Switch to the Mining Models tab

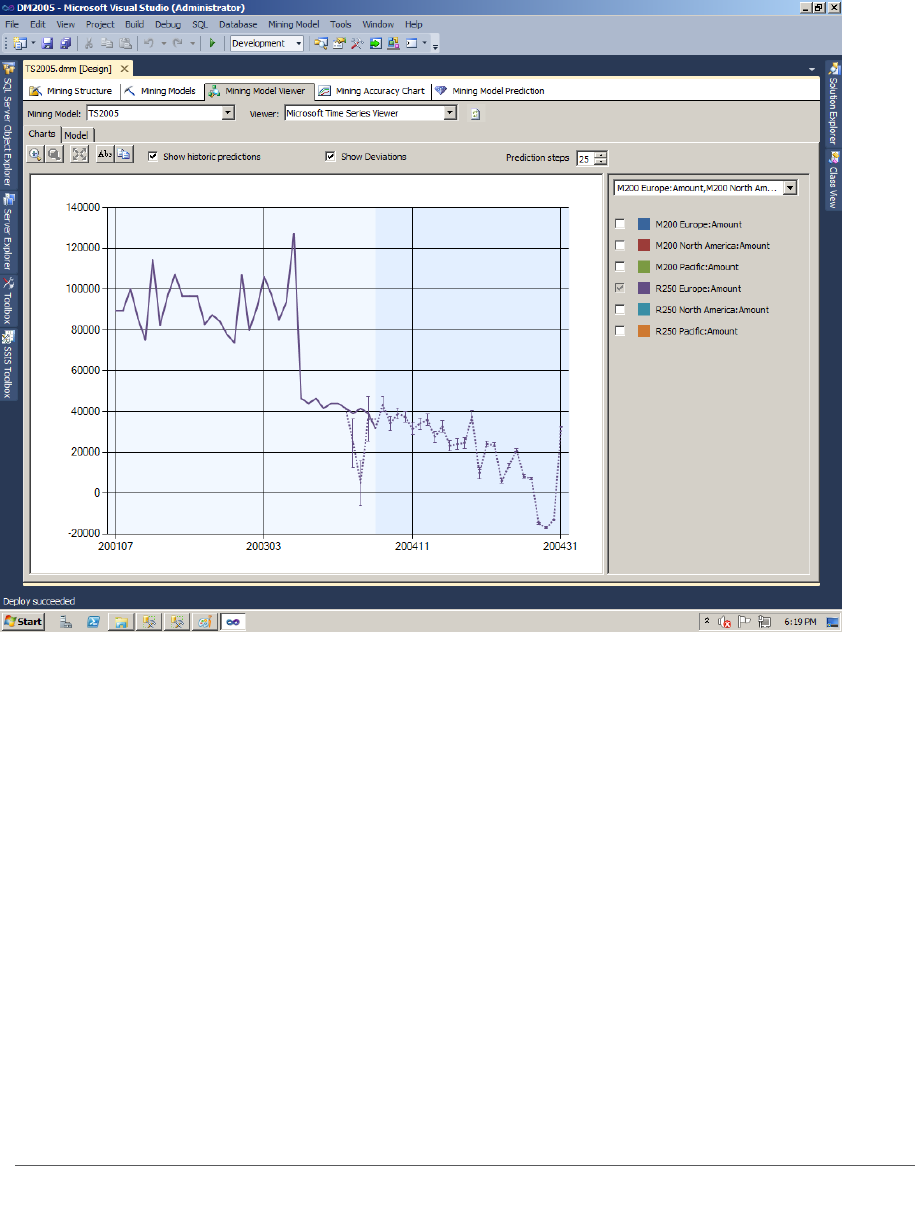click(x=160, y=91)
